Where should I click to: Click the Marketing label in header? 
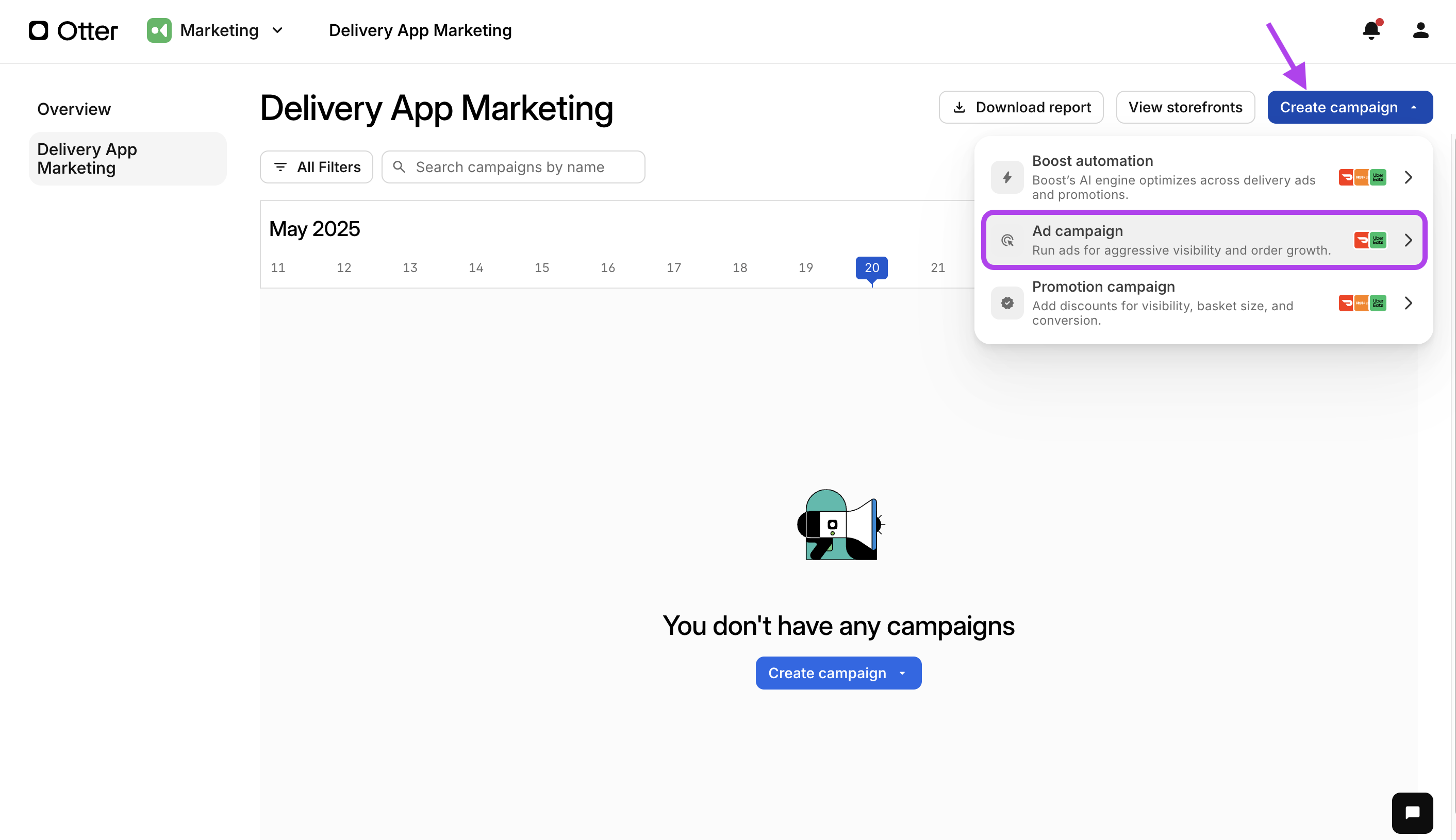coord(219,30)
